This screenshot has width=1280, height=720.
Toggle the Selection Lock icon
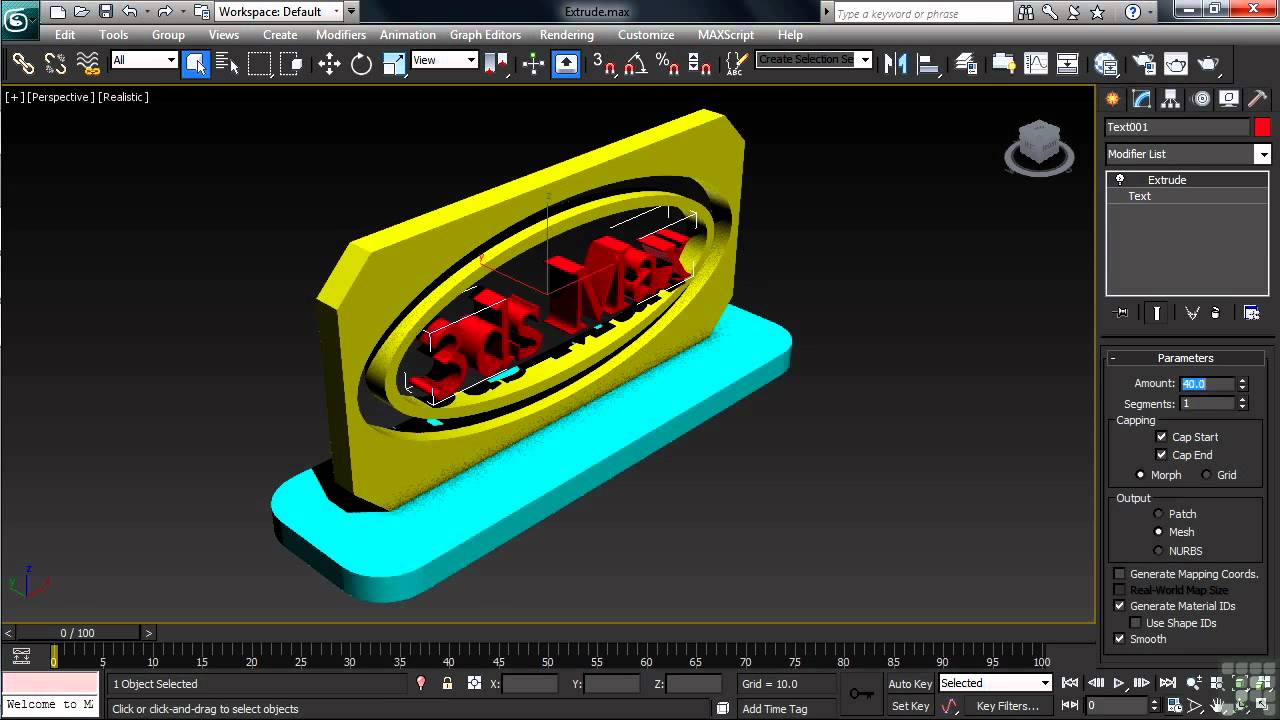447,683
